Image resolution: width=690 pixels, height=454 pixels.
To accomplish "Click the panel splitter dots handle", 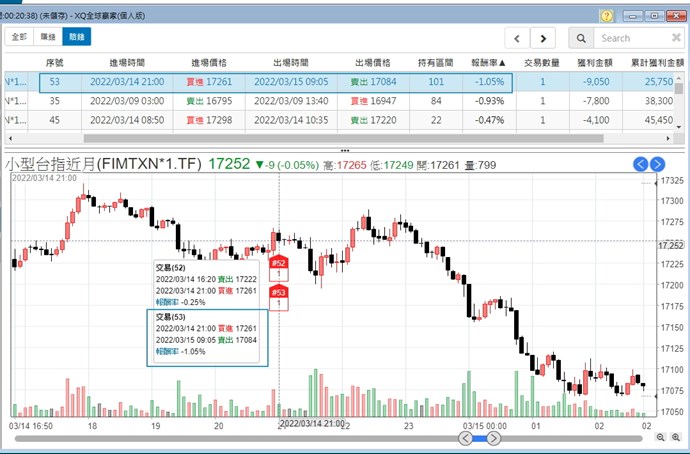I will tap(345, 150).
